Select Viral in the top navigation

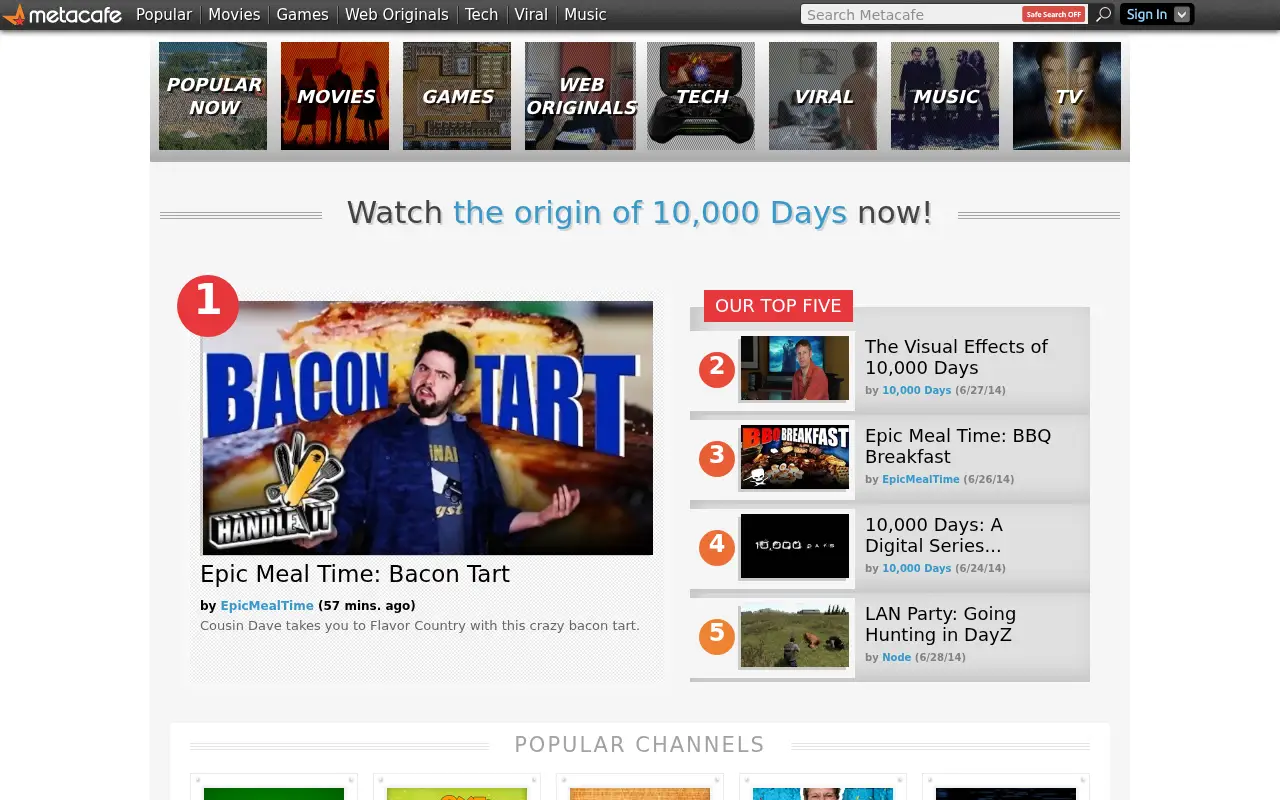(x=531, y=14)
